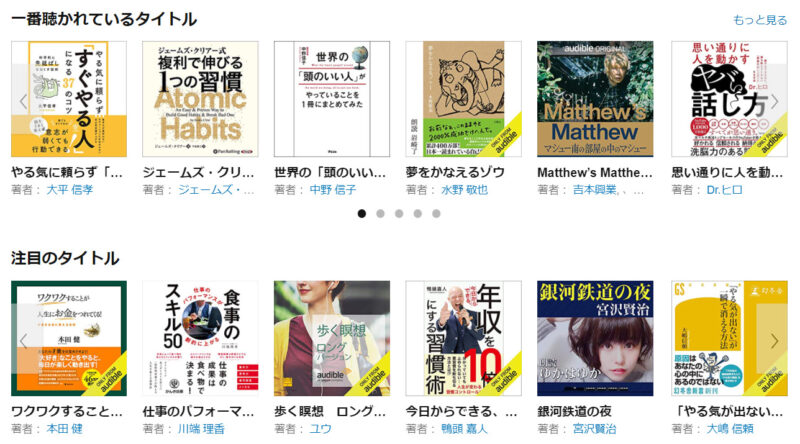The image size is (800, 444).
Task: Click author link 宮沢賢治
Action: [x=594, y=429]
